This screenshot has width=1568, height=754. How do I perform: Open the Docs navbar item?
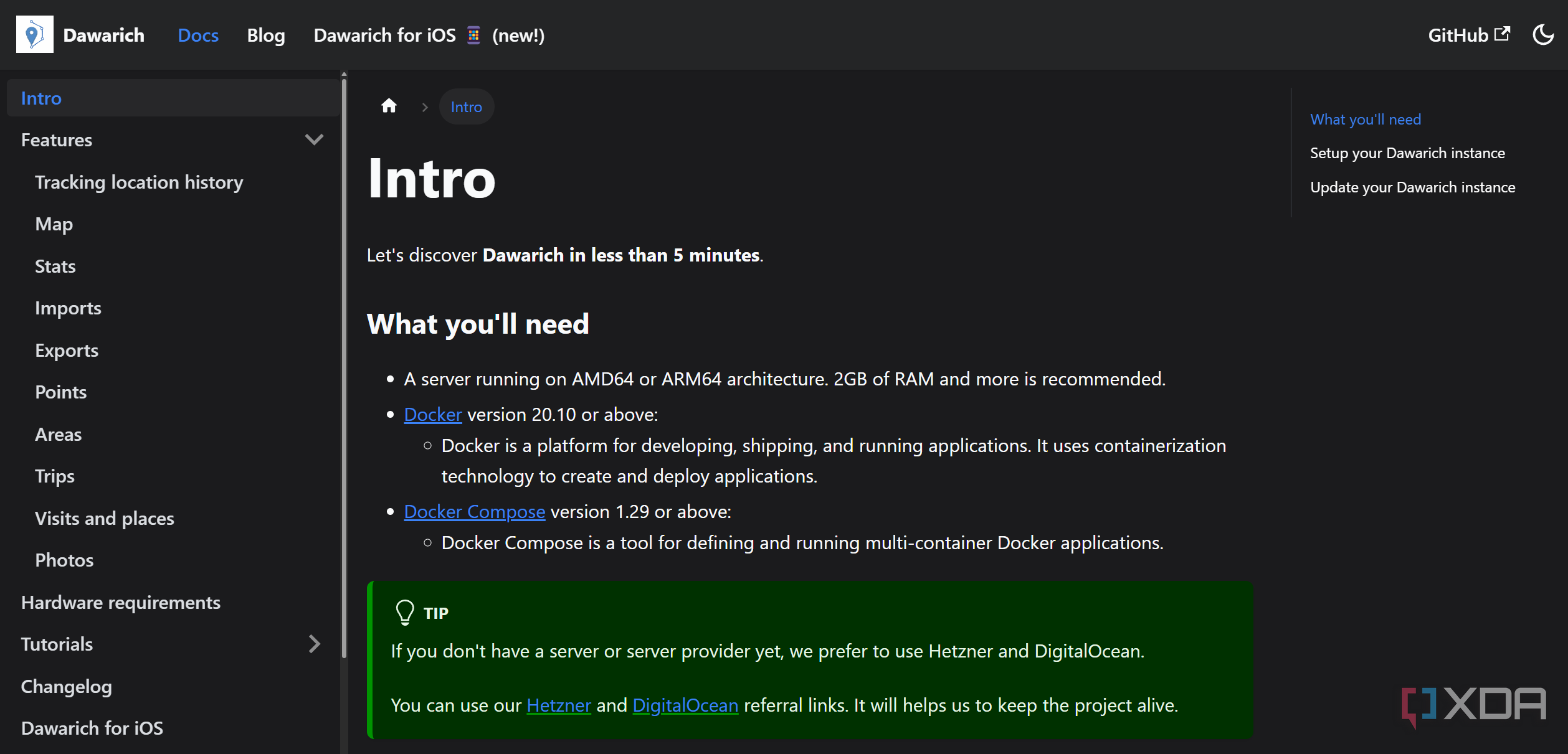pyautogui.click(x=198, y=35)
